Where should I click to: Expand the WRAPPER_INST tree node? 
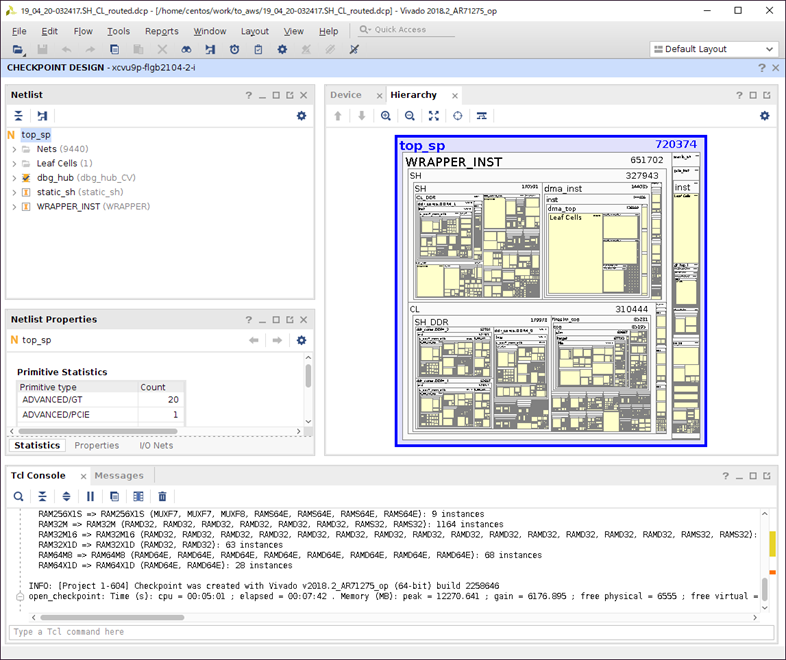pyautogui.click(x=14, y=206)
